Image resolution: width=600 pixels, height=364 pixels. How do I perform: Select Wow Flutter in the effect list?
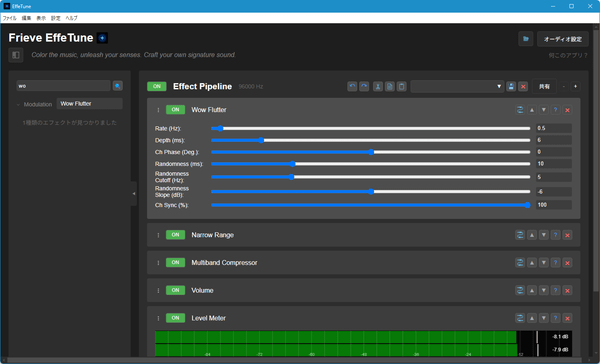tap(90, 104)
